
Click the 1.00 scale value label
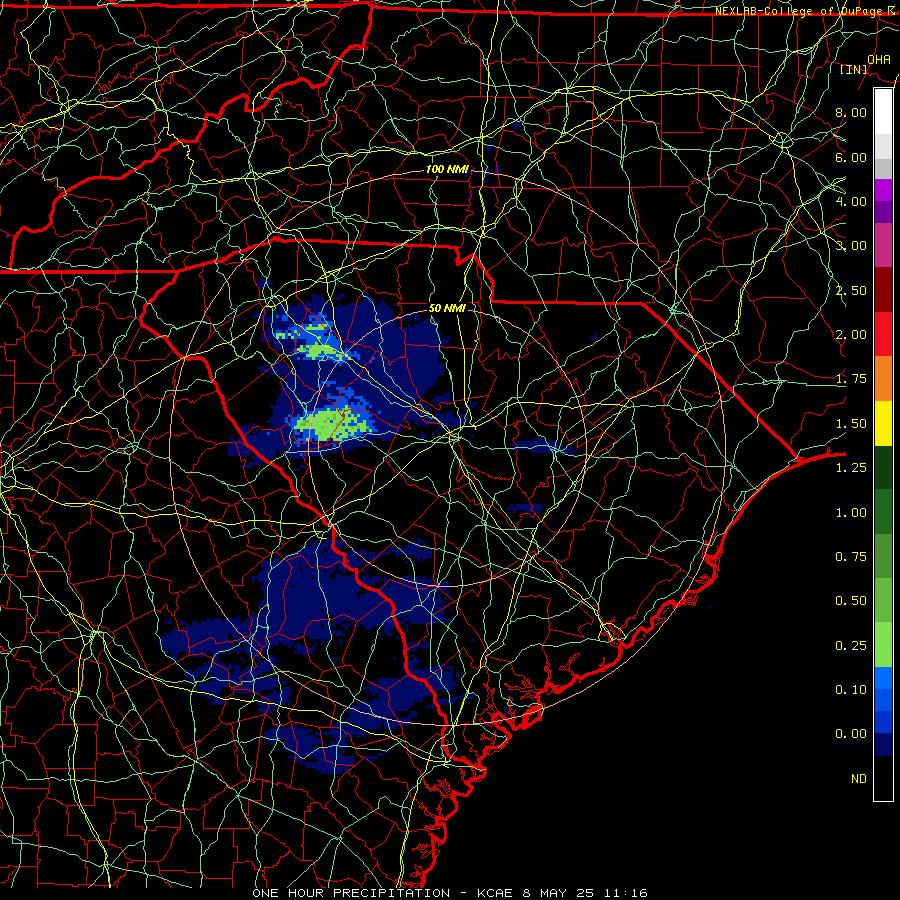(x=851, y=513)
